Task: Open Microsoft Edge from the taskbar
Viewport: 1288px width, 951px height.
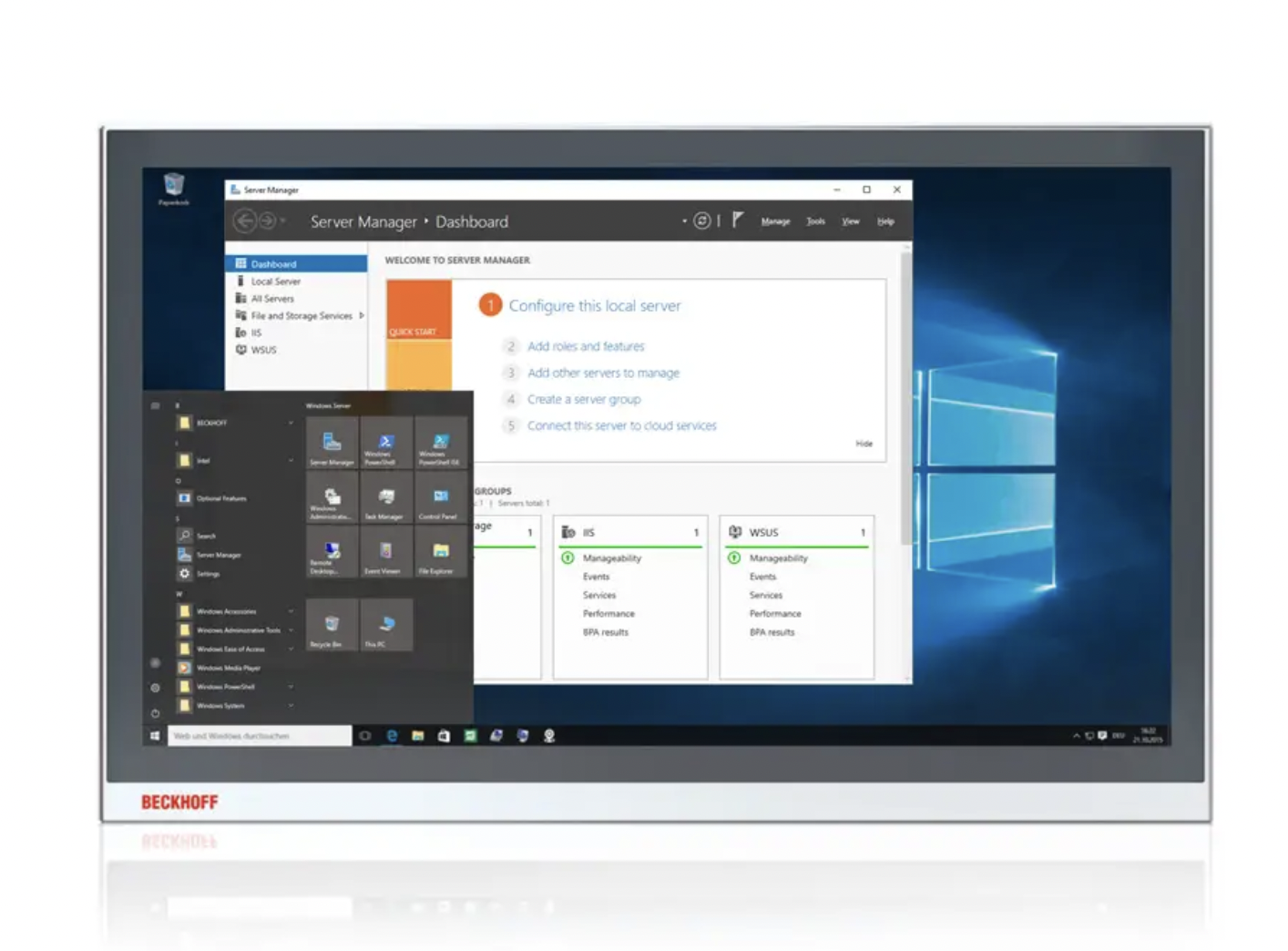Action: [x=392, y=736]
